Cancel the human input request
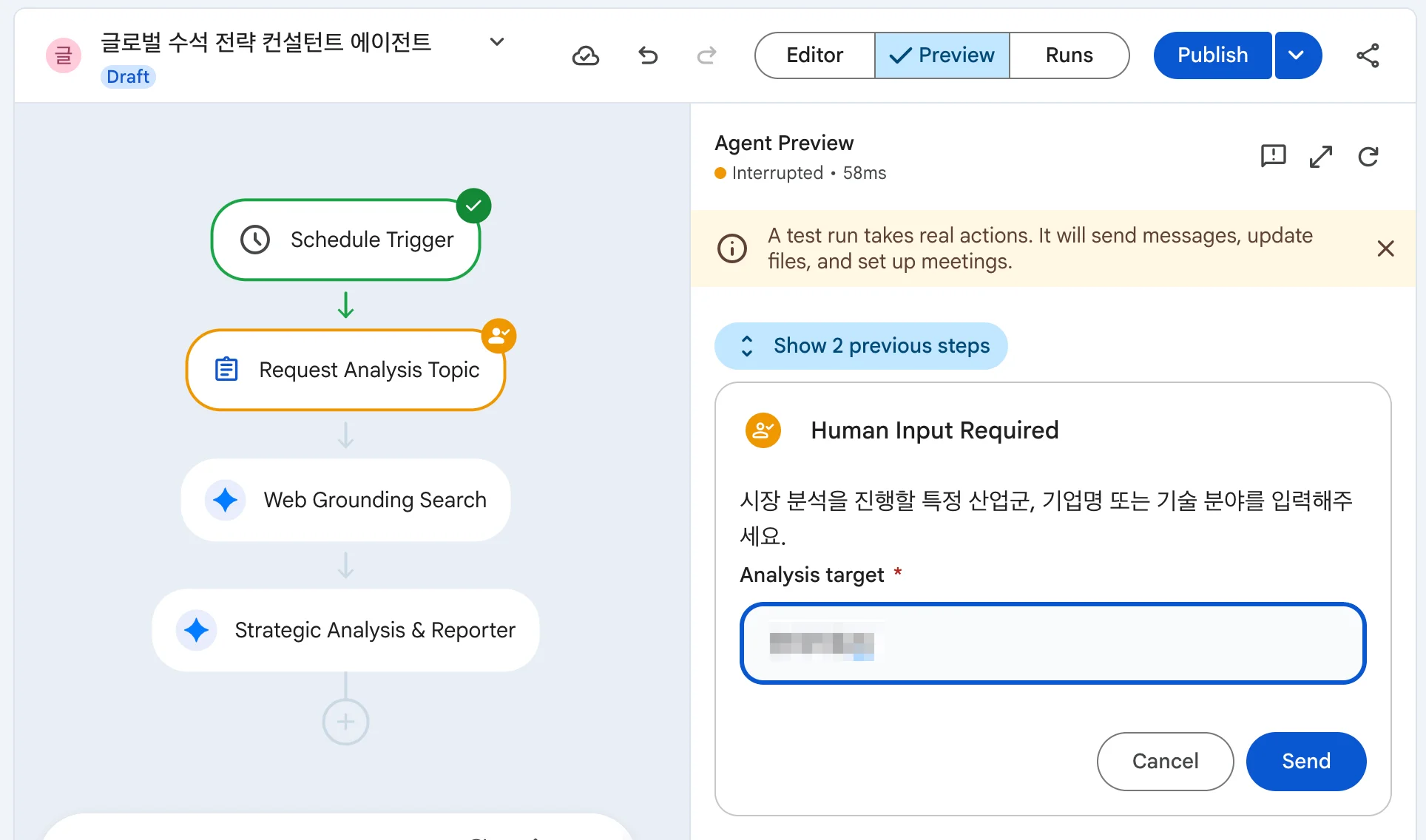 click(x=1165, y=762)
